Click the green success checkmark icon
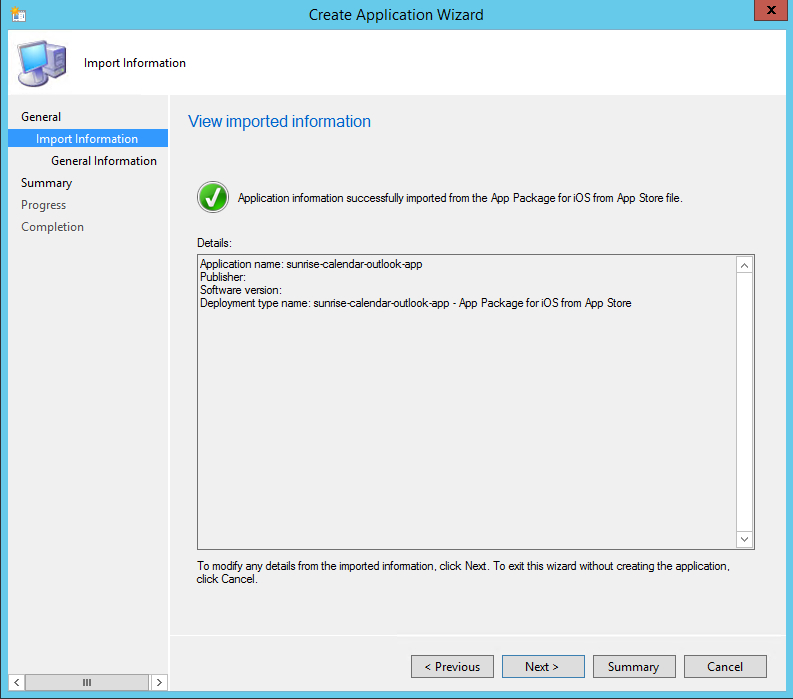 213,197
